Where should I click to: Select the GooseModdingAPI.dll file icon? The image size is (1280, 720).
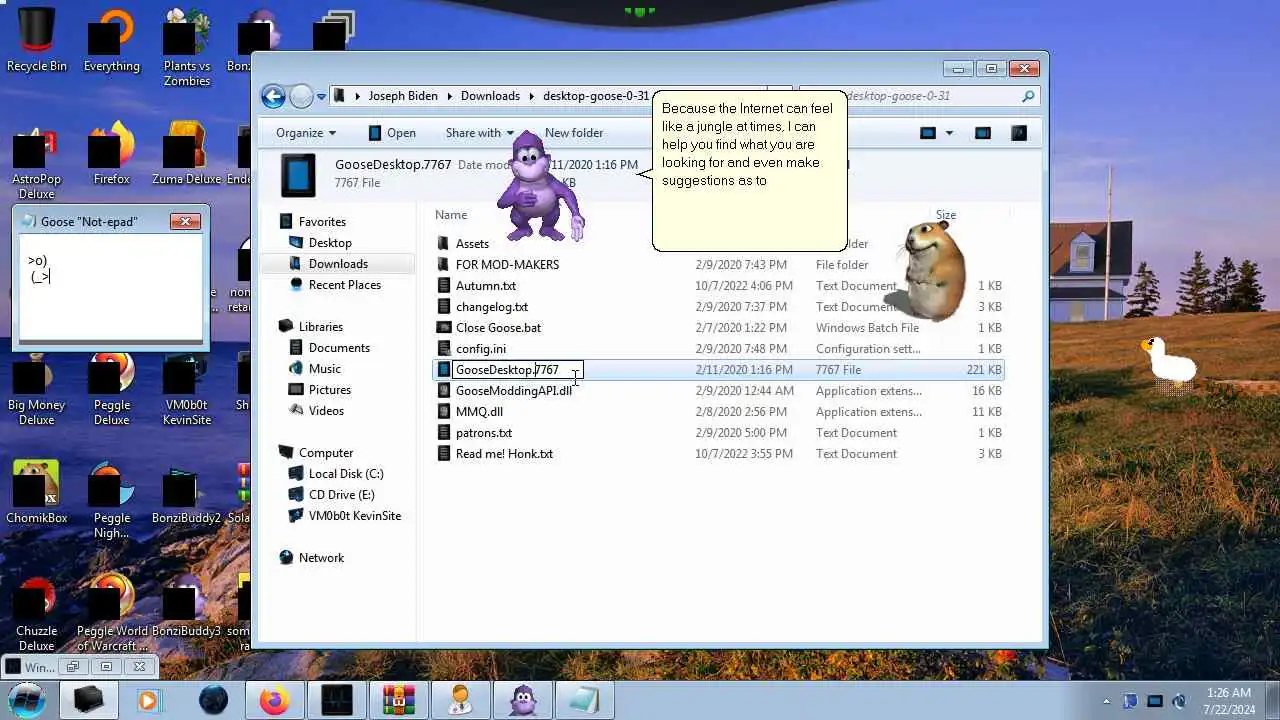click(444, 391)
